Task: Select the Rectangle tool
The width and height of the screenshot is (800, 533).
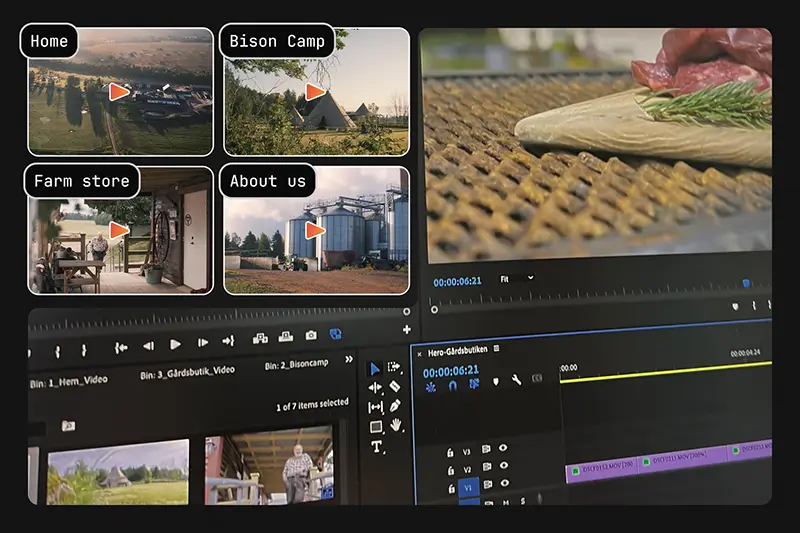Action: click(x=376, y=426)
